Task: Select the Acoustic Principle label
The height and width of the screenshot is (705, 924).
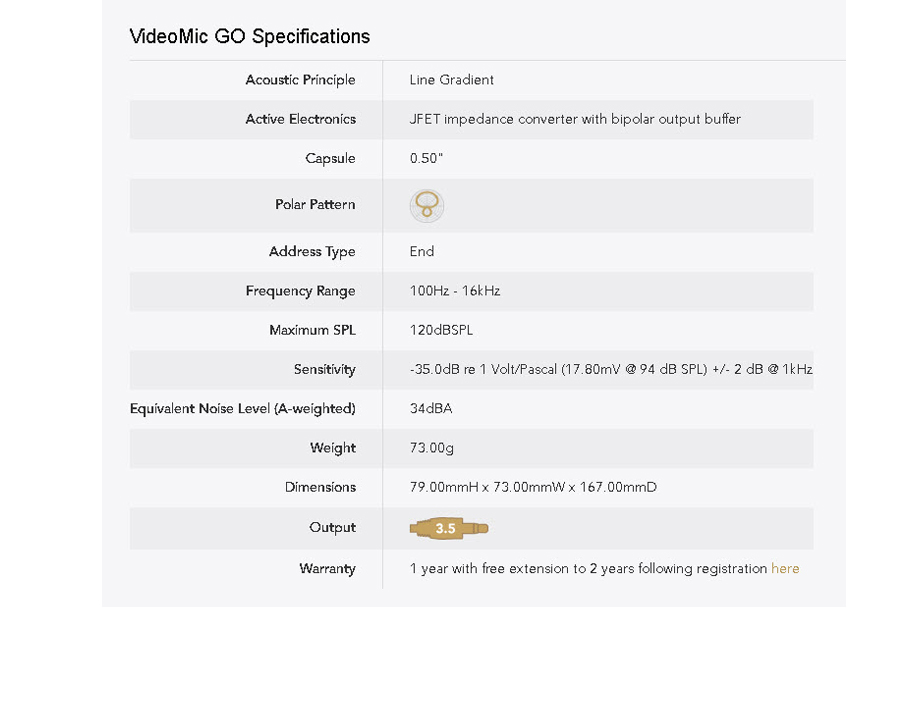Action: click(301, 80)
